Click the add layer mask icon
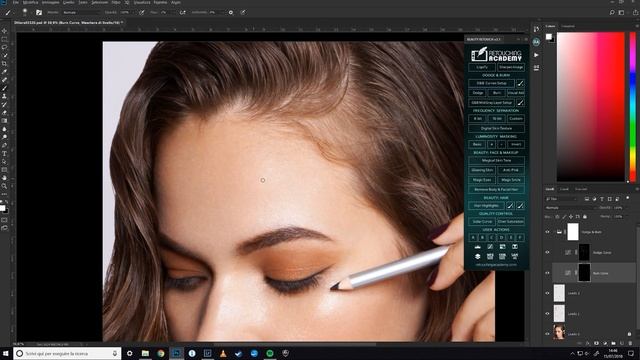This screenshot has height=360, width=640. (x=596, y=344)
